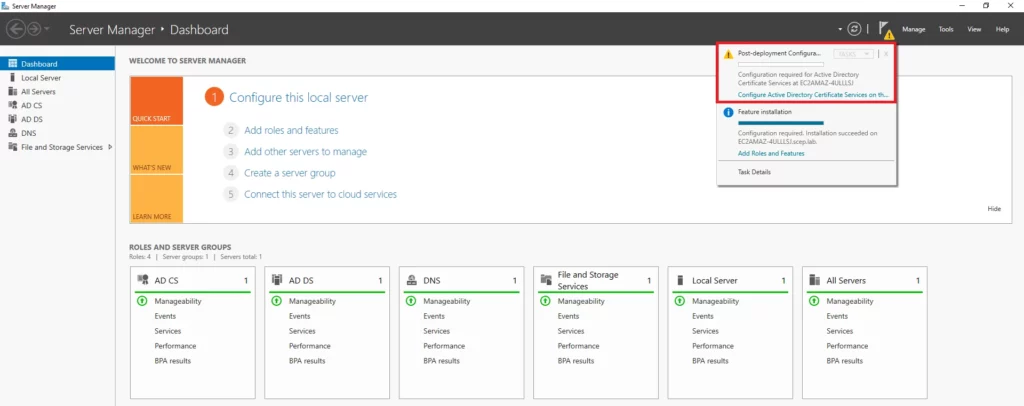Click Dashboard grid icon in sidebar
Screen dimensions: 1024x406
(12, 64)
